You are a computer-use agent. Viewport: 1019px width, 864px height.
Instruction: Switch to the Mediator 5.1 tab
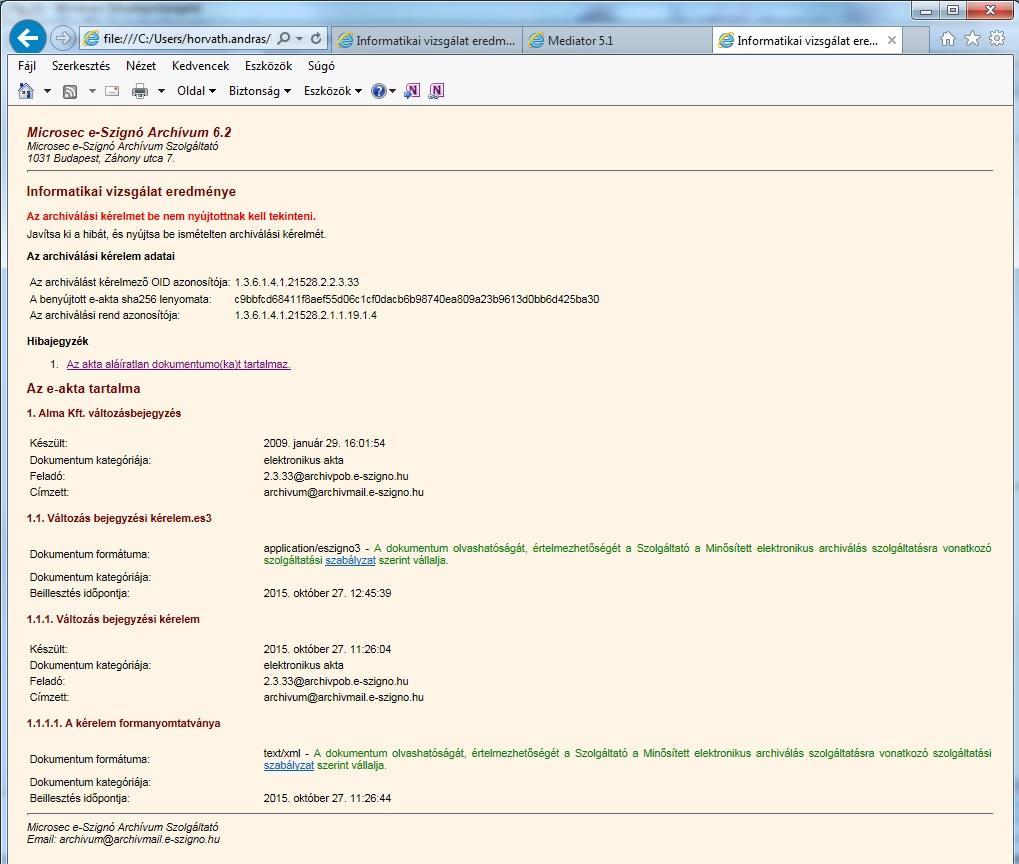coord(616,40)
